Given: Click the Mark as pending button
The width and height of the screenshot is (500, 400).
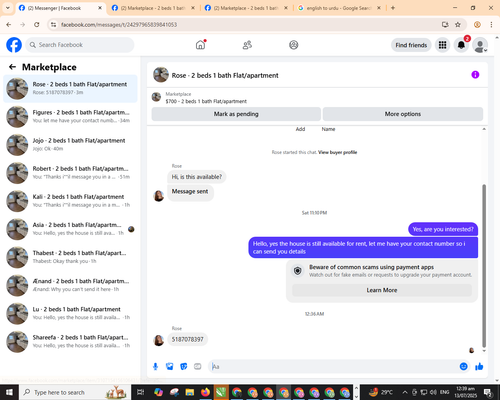Looking at the screenshot, I should pyautogui.click(x=236, y=114).
